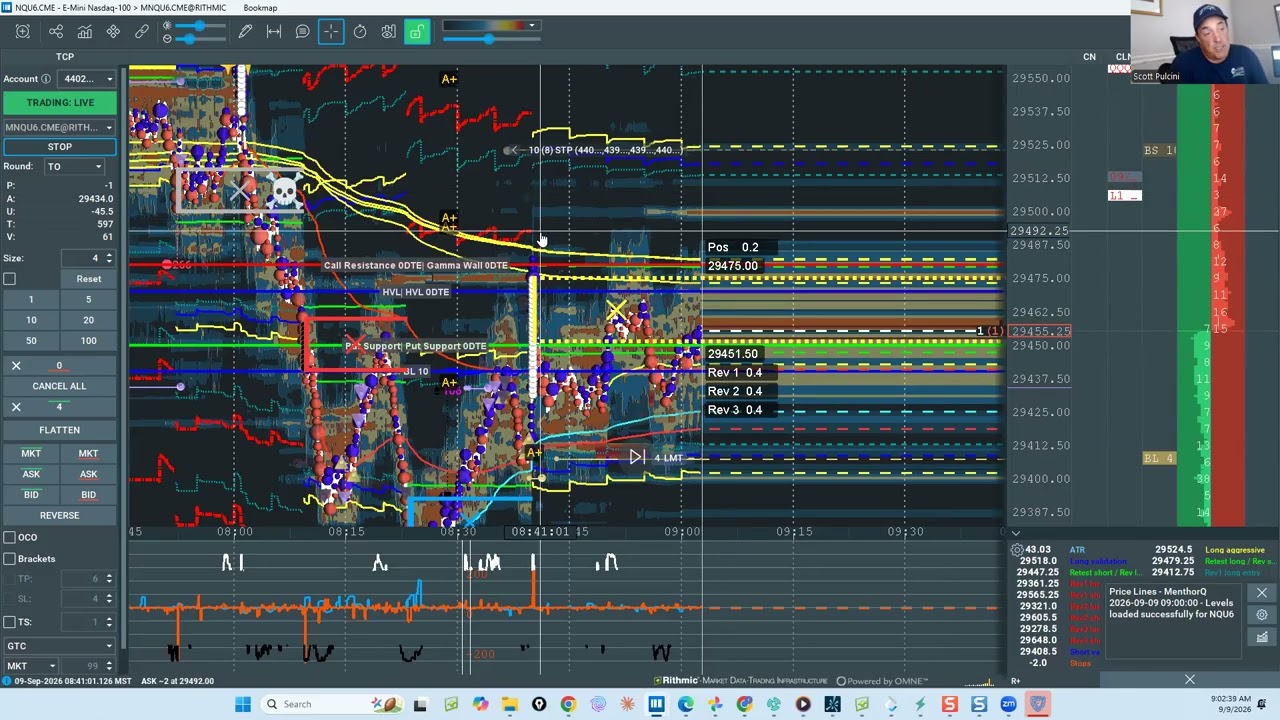This screenshot has width=1280, height=720.
Task: Select the pencil drawing tool
Action: (245, 32)
